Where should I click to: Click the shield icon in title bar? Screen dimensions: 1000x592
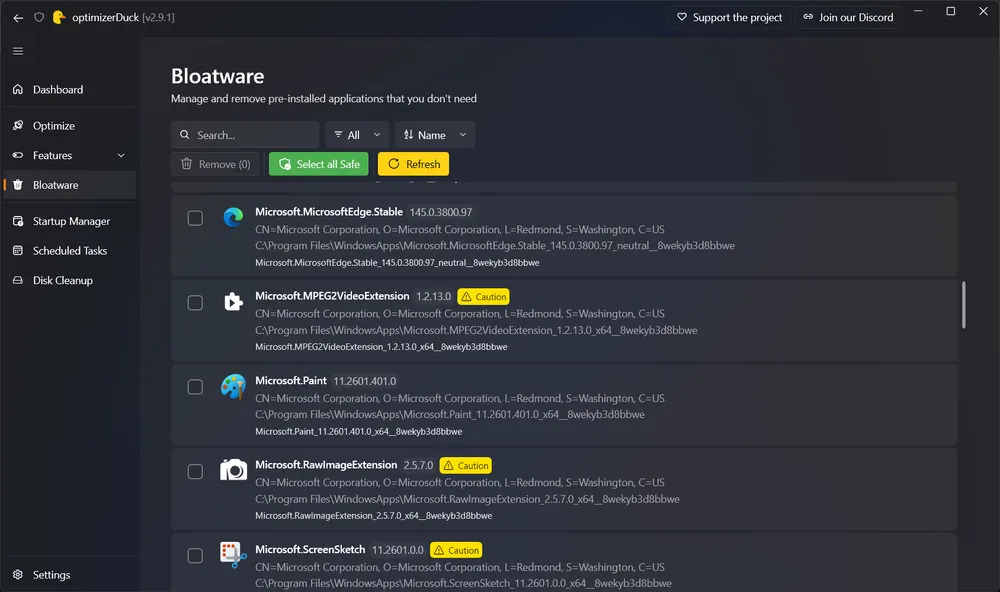(39, 17)
